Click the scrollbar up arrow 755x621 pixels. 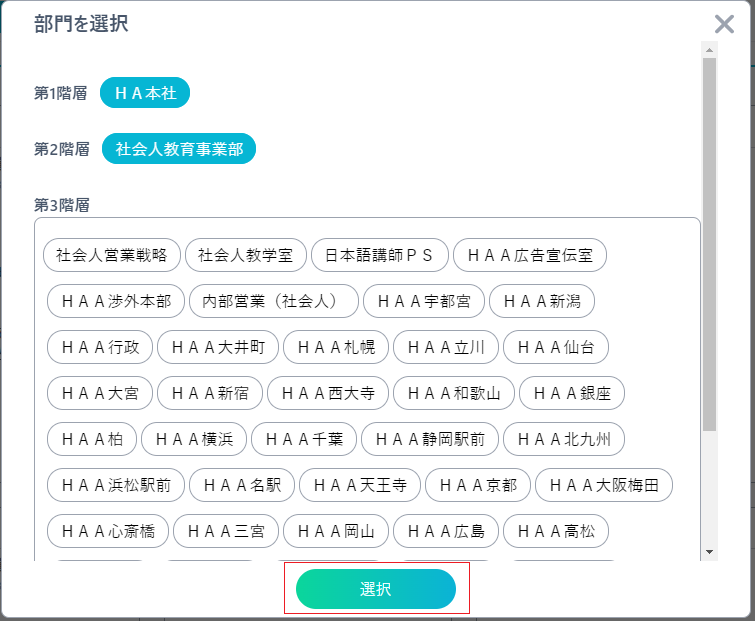click(709, 49)
